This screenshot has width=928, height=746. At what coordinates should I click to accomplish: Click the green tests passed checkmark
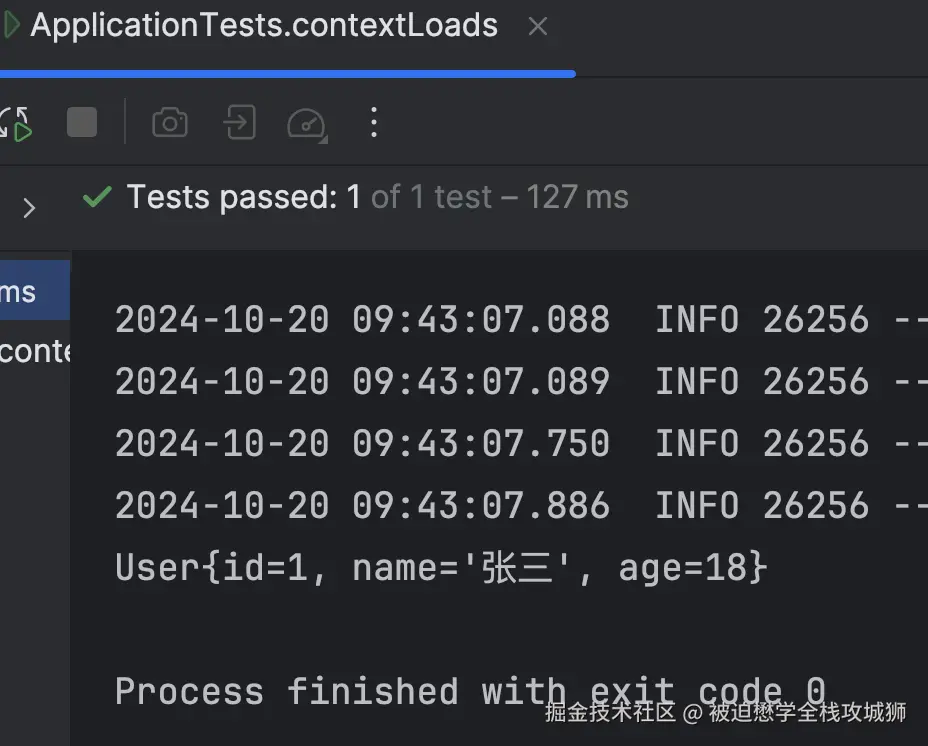tap(98, 197)
